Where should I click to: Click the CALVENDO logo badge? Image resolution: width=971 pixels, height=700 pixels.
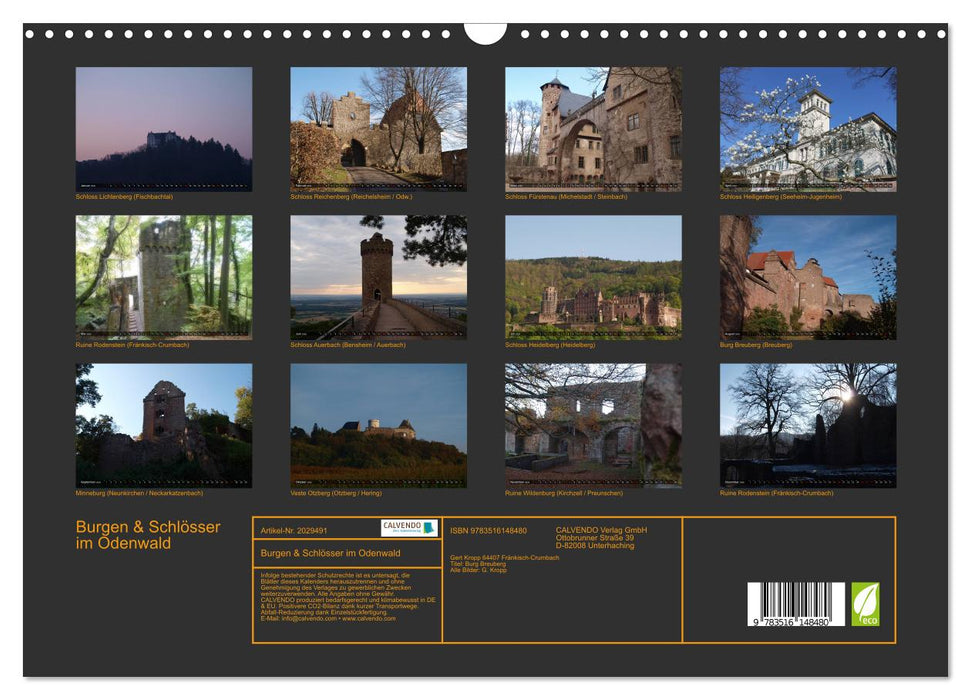tap(409, 528)
